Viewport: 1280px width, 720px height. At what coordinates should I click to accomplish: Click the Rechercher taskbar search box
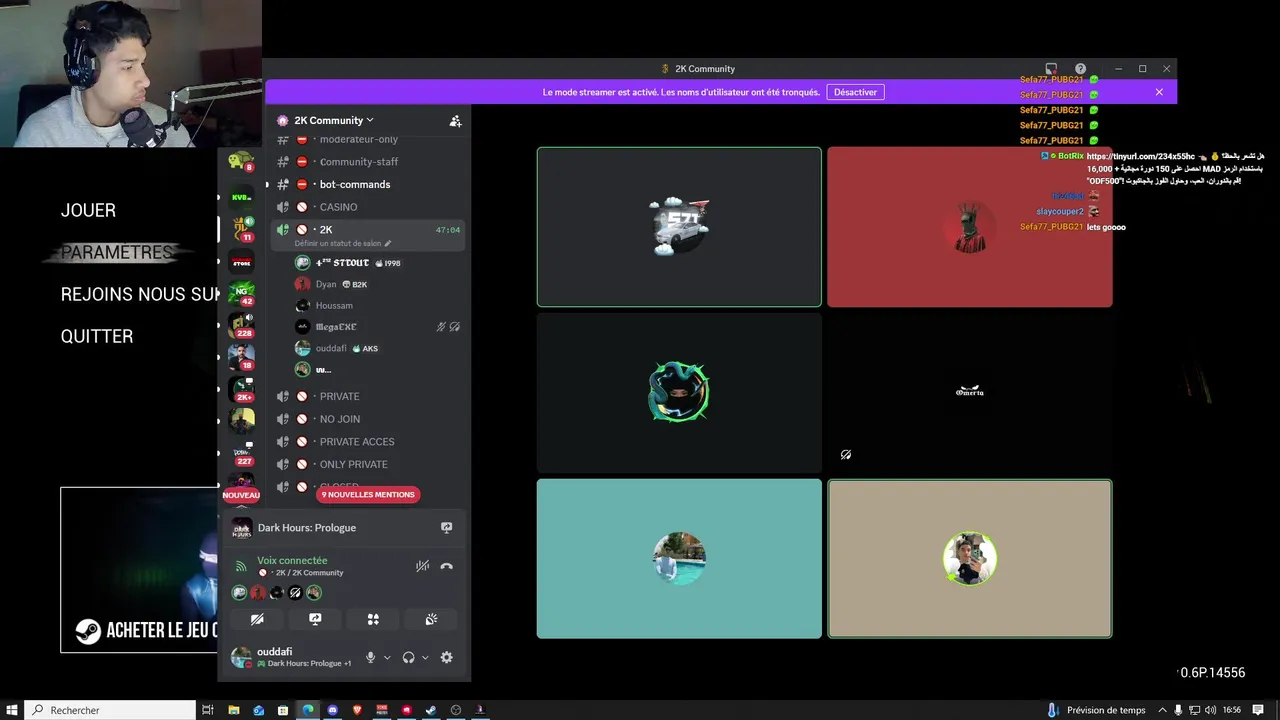pos(110,710)
